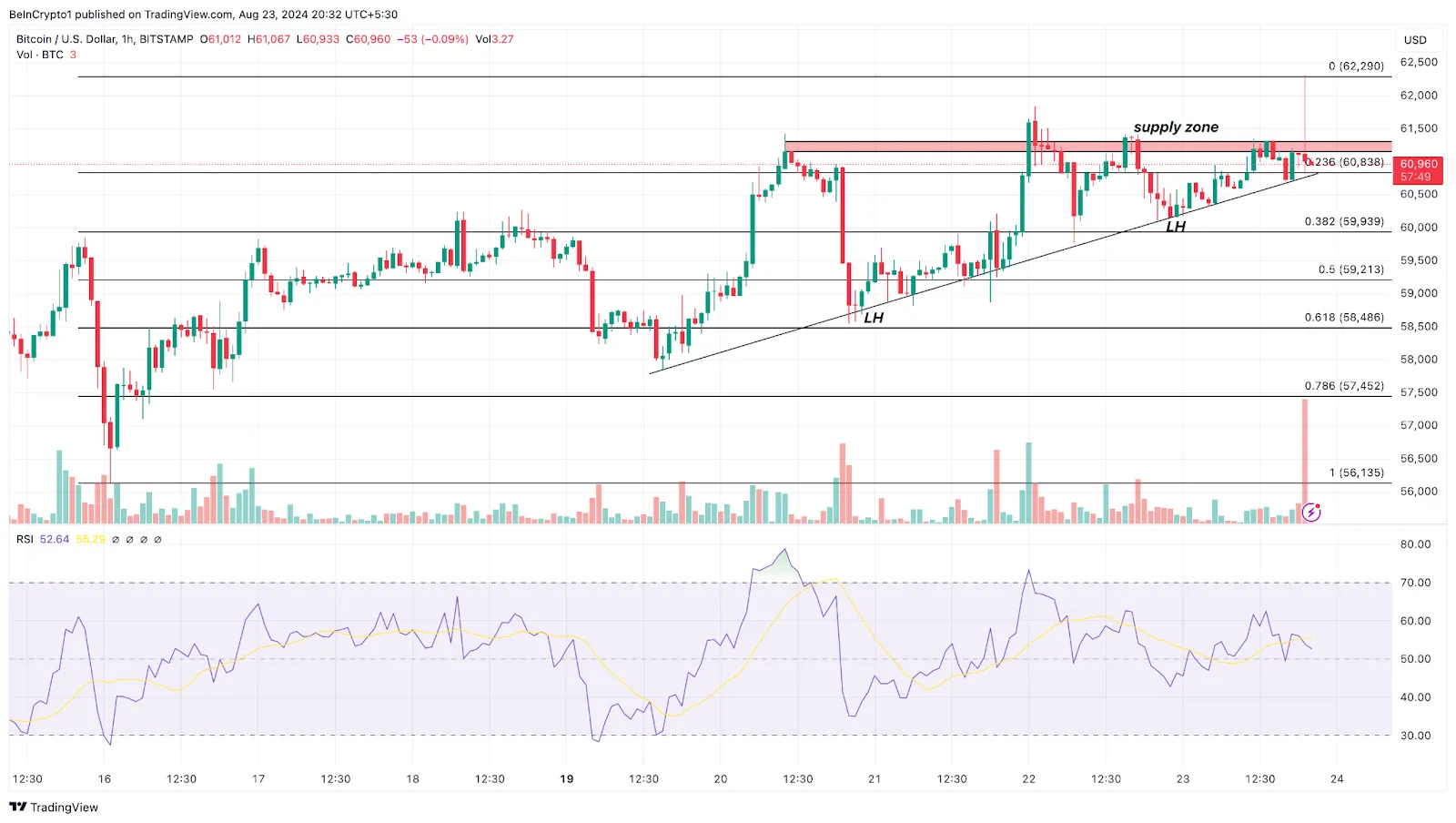Image resolution: width=1456 pixels, height=823 pixels.
Task: Click date 22 on the time axis
Action: point(1028,779)
